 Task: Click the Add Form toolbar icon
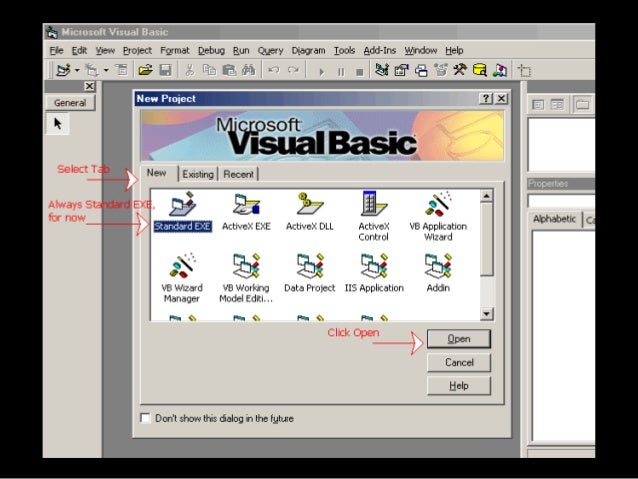pos(92,70)
